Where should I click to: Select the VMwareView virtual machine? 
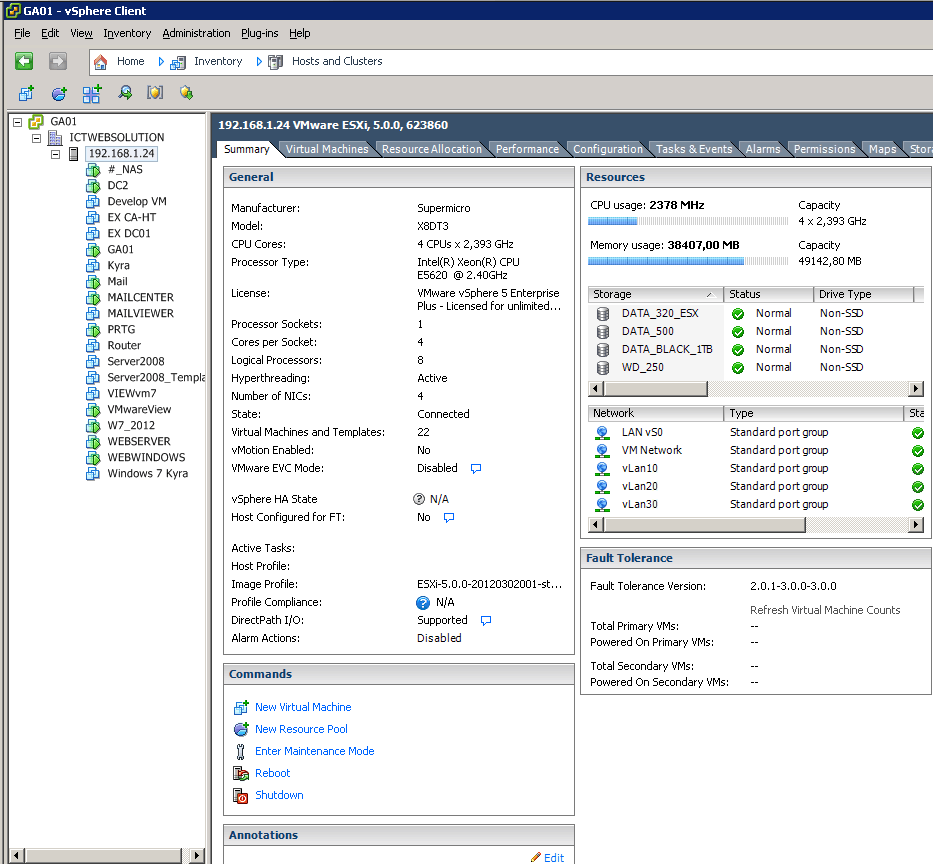point(139,409)
